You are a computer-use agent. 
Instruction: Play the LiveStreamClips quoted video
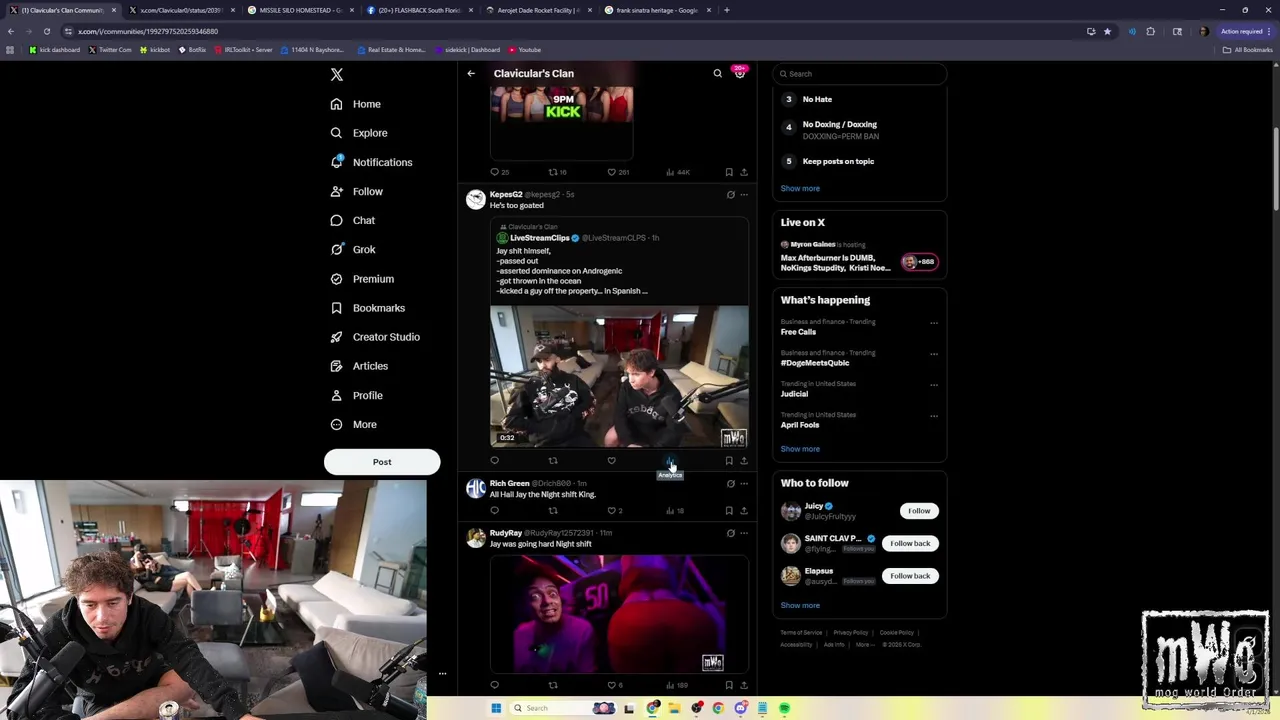tap(619, 376)
